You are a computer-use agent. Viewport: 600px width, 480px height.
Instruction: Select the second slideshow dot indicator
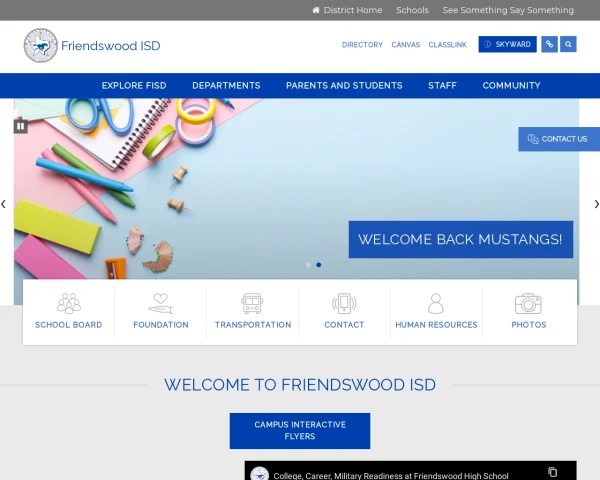point(319,265)
